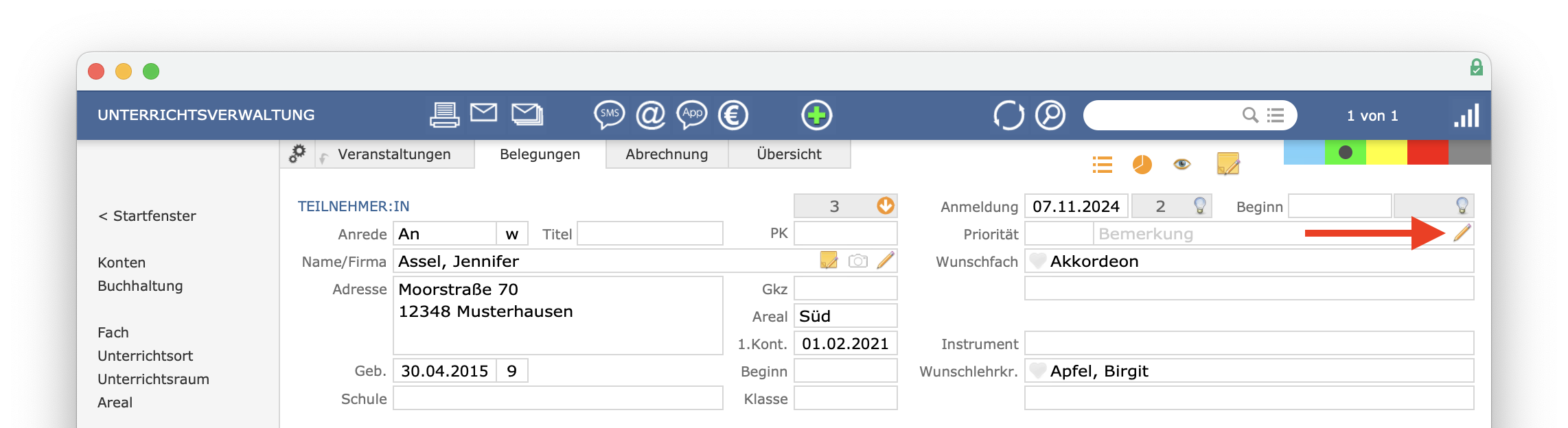Click the search glass inside search field

[1251, 115]
